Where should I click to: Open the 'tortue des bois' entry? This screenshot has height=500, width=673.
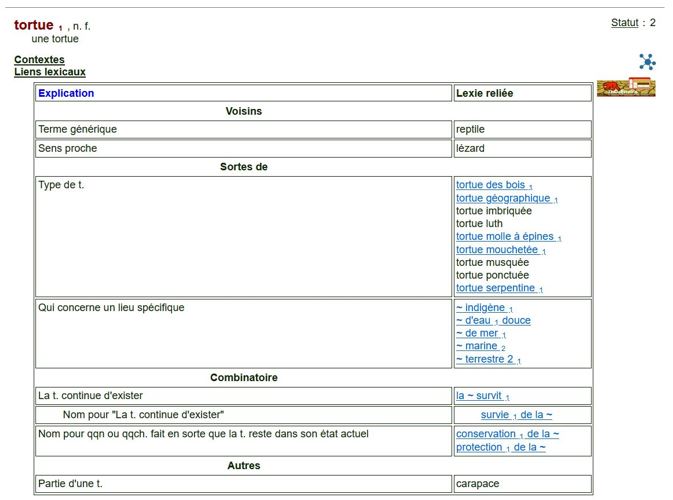tap(493, 185)
